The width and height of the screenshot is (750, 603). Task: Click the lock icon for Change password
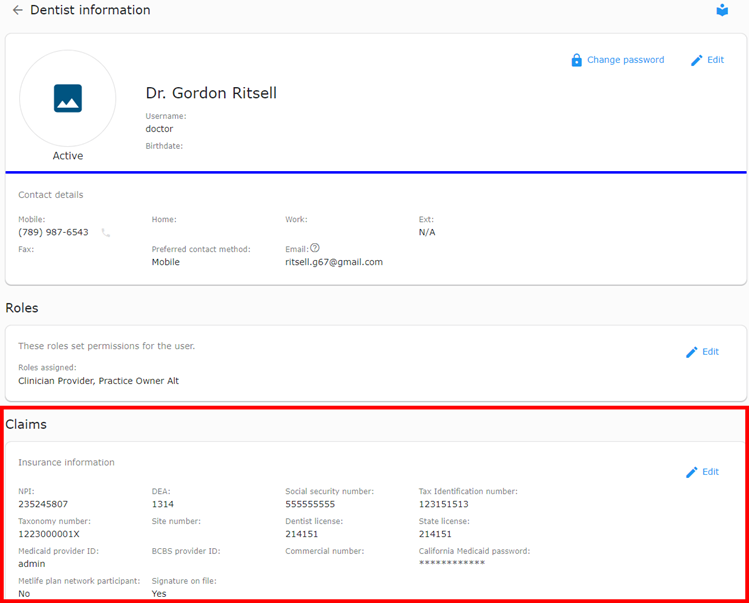coord(577,60)
